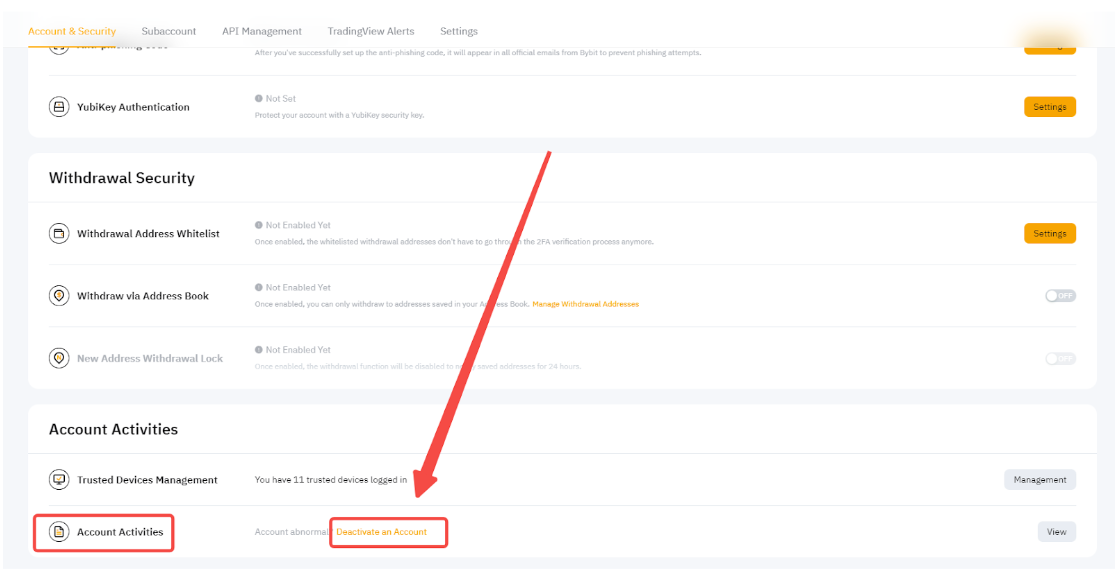The height and width of the screenshot is (570, 1118).
Task: Select the Settings tab
Action: pyautogui.click(x=459, y=31)
